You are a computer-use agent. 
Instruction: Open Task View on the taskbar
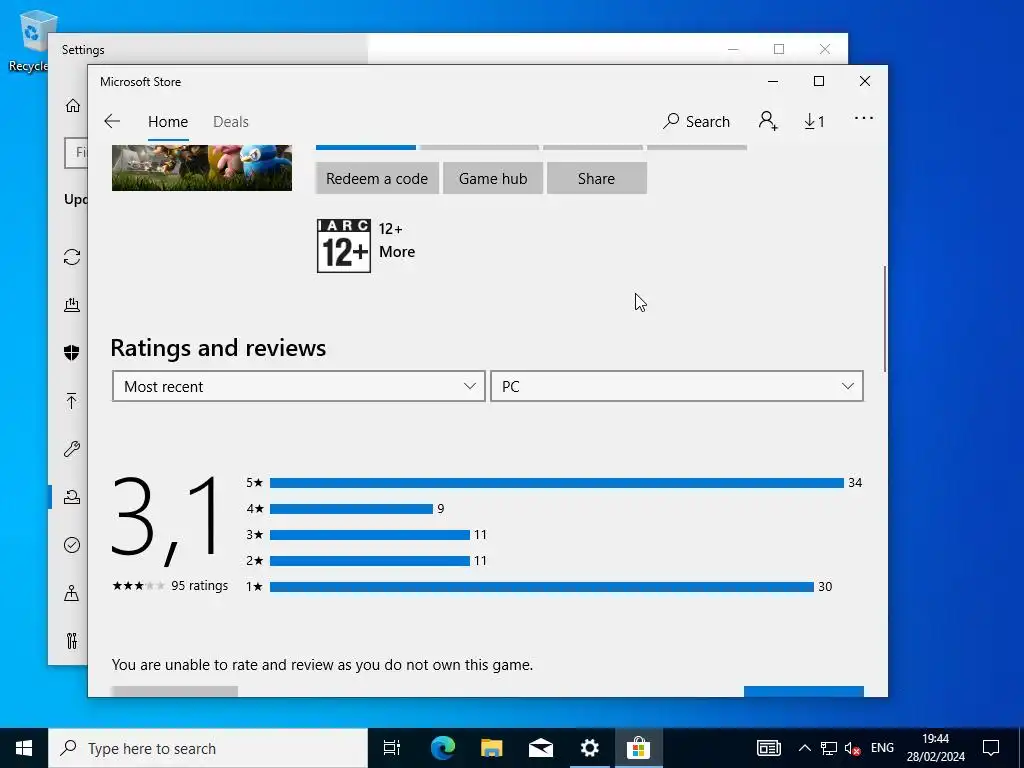pos(392,748)
